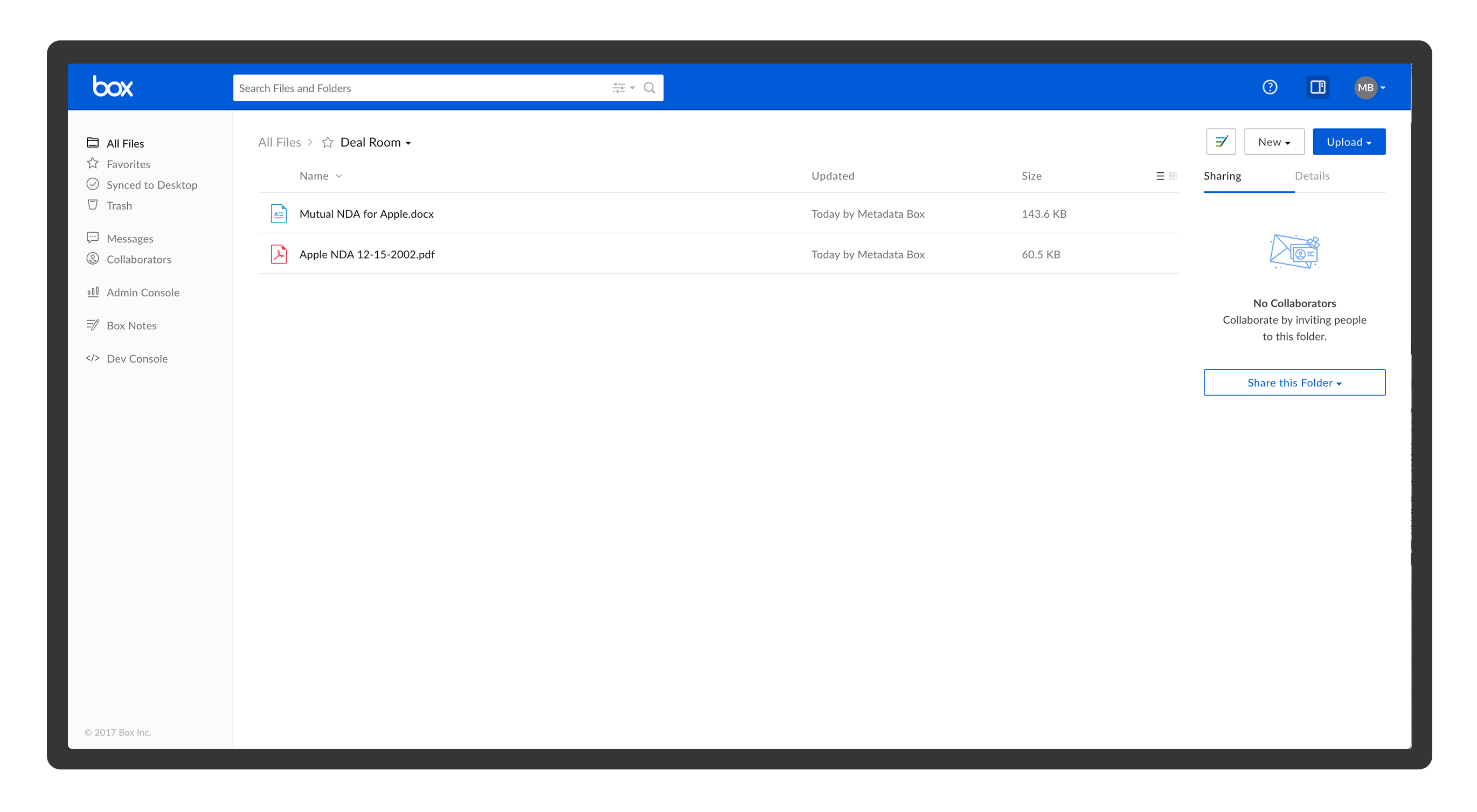Open Messages in sidebar
Image resolution: width=1477 pixels, height=812 pixels.
[130, 239]
